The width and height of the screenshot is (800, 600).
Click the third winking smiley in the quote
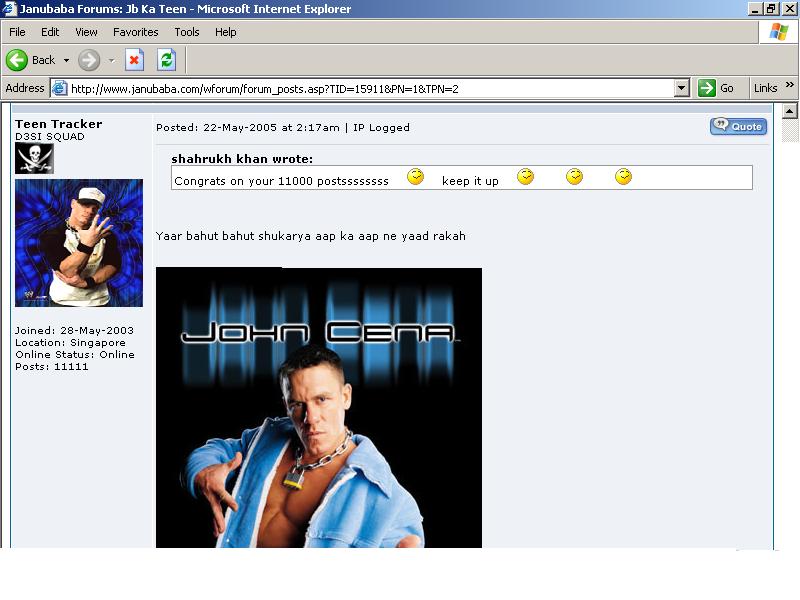[x=574, y=177]
